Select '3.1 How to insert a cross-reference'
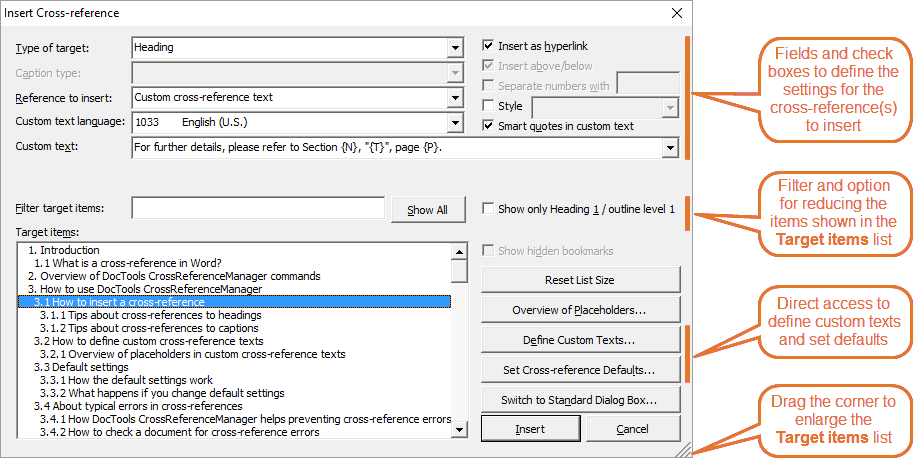 (x=234, y=302)
